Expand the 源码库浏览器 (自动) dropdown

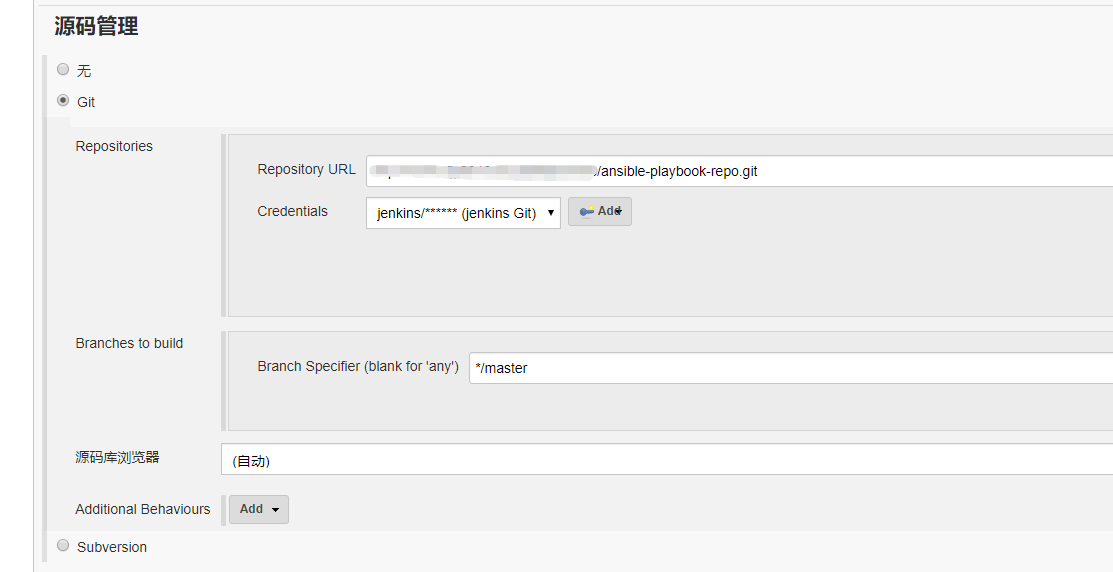(666, 460)
